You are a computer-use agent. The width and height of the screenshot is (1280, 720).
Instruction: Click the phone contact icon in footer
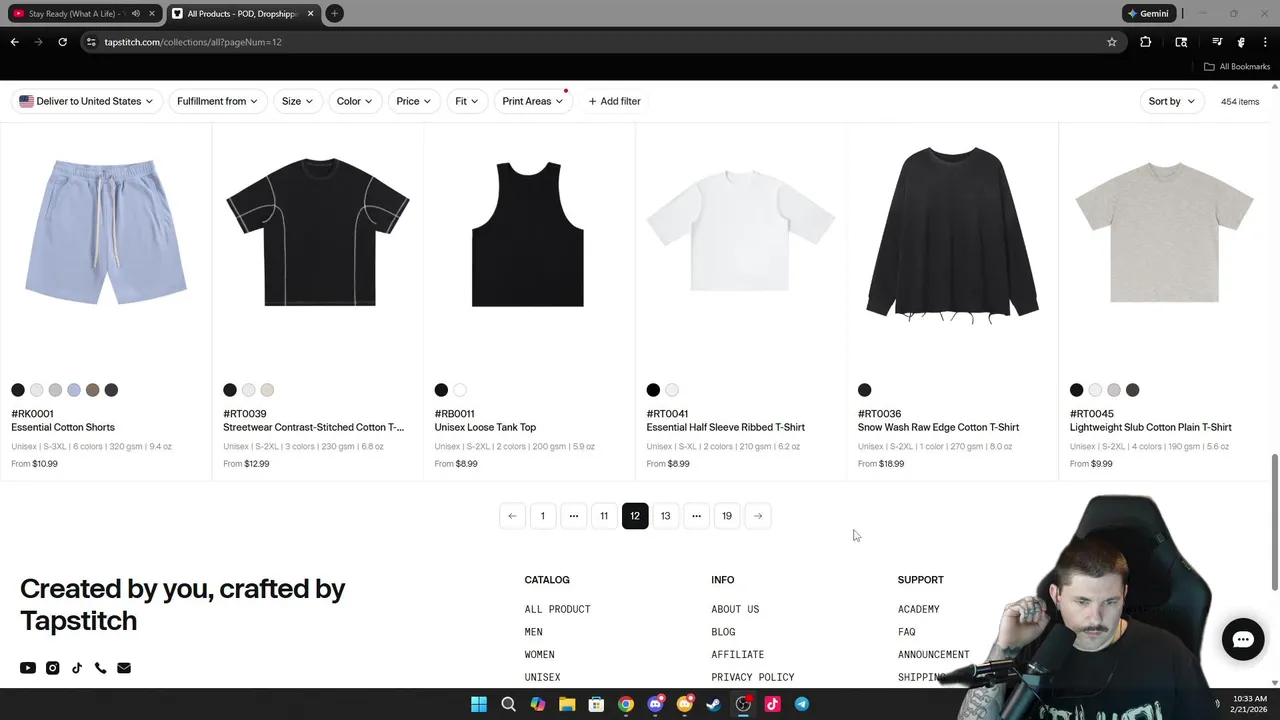100,668
